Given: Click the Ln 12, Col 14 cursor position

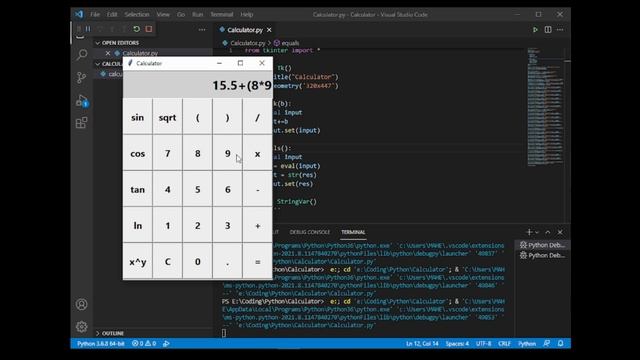Looking at the screenshot, I should [422, 344].
